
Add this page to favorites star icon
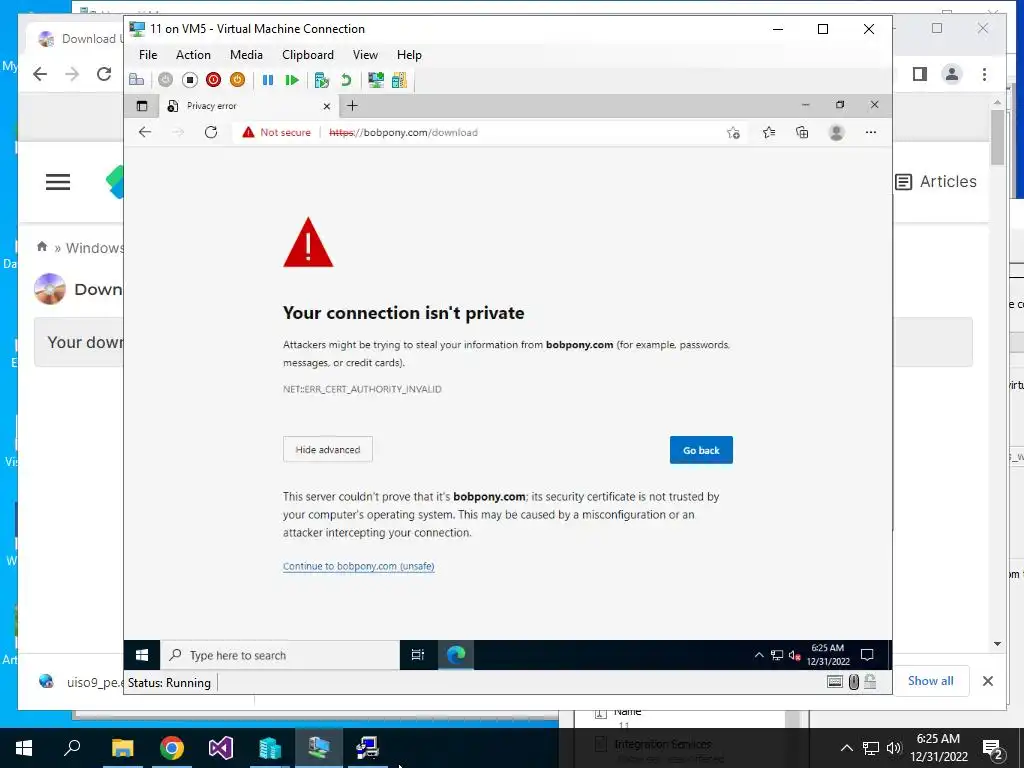[733, 133]
